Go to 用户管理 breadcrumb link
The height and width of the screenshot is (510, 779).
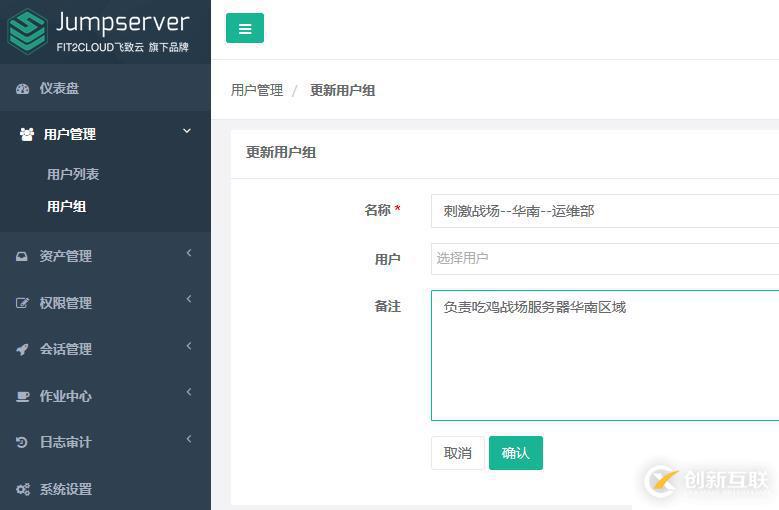point(257,90)
